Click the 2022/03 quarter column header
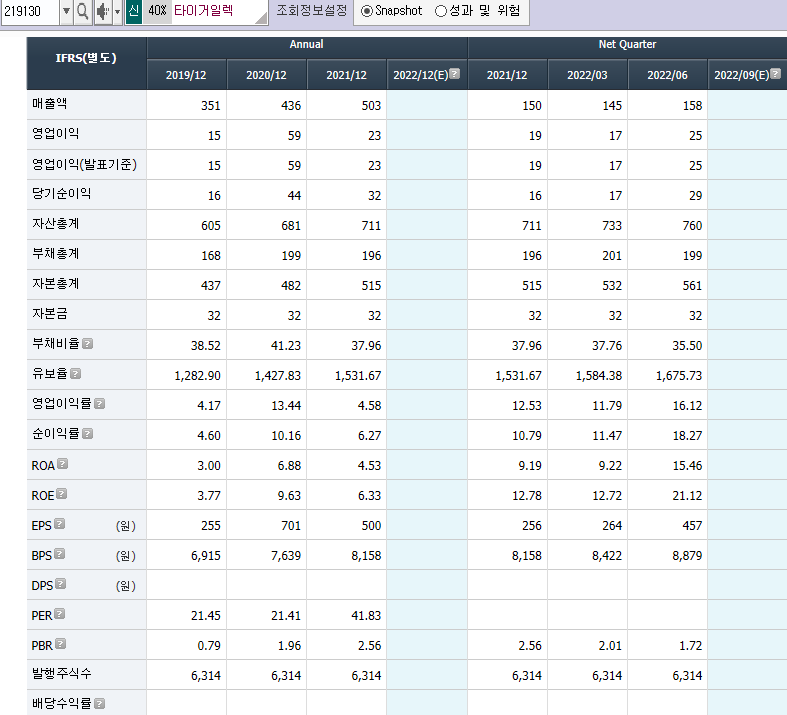 pyautogui.click(x=587, y=75)
